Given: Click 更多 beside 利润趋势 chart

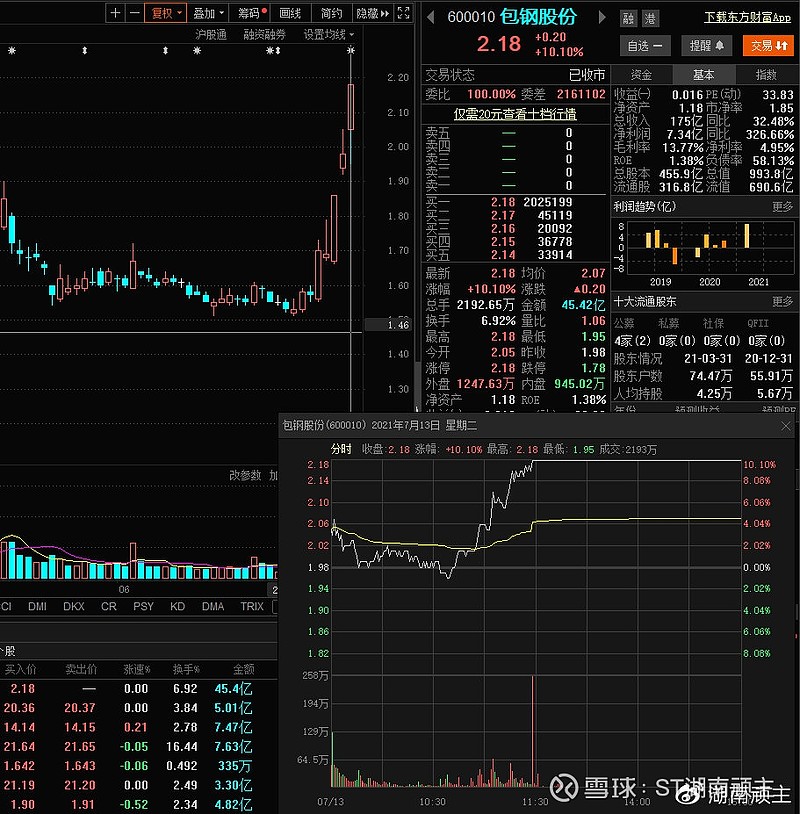Looking at the screenshot, I should [x=782, y=207].
